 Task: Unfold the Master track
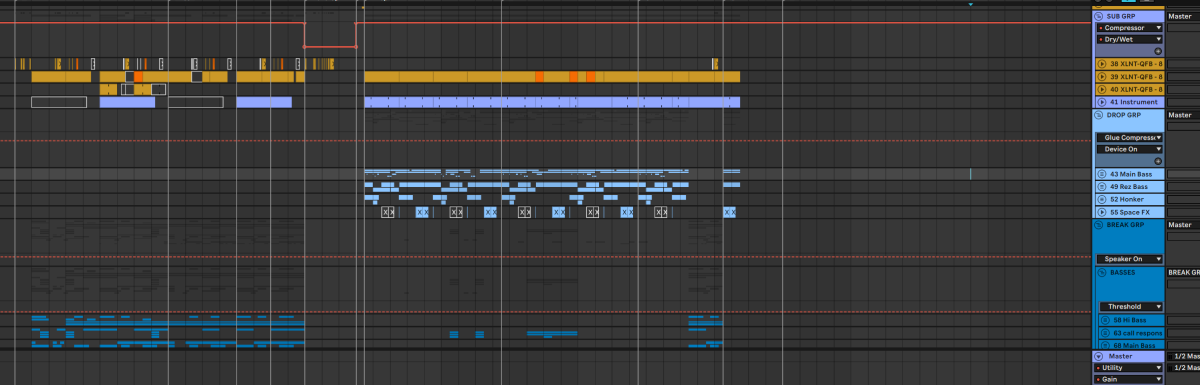click(1098, 356)
